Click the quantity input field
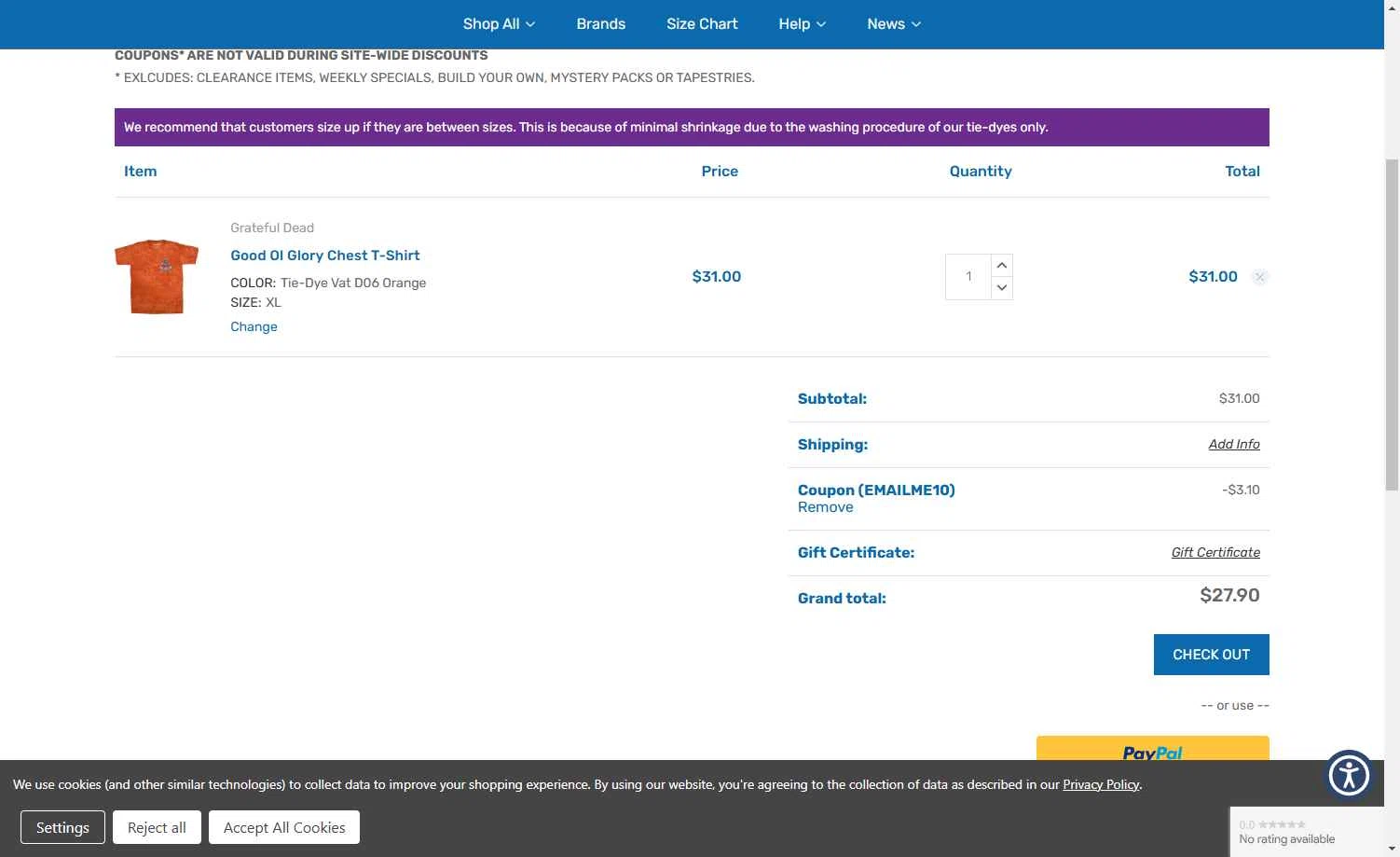Viewport: 1400px width, 857px height. click(968, 277)
